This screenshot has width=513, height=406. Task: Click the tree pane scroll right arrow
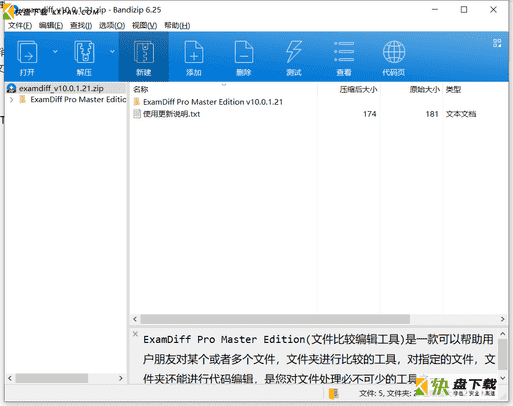click(x=121, y=378)
